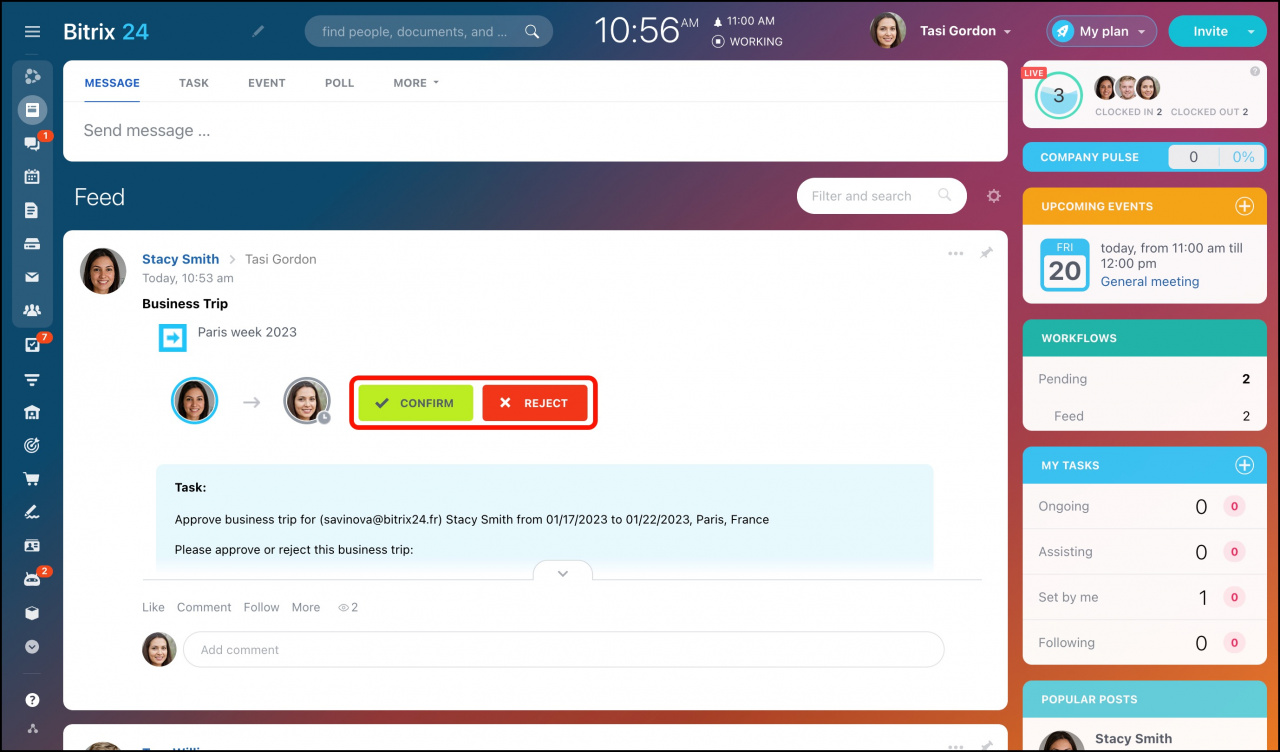Switch to the EVENT tab

tap(267, 83)
